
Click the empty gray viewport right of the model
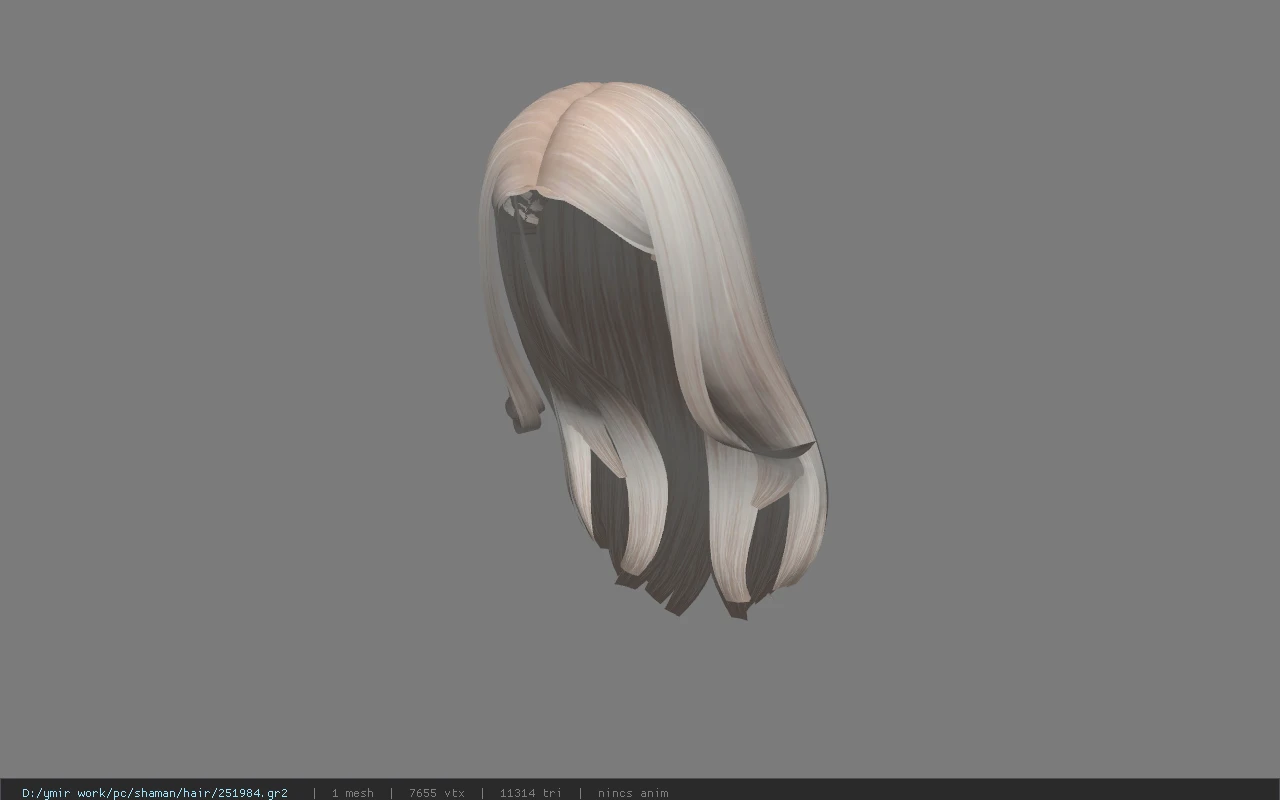click(x=1050, y=380)
